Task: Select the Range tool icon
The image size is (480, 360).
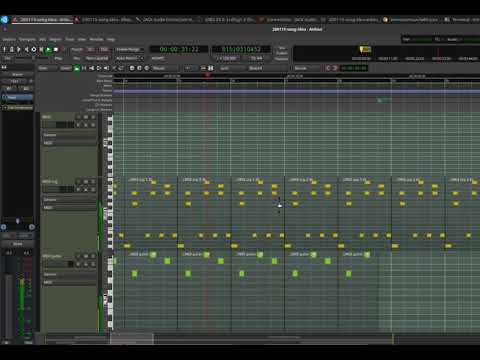Action: (x=84, y=68)
